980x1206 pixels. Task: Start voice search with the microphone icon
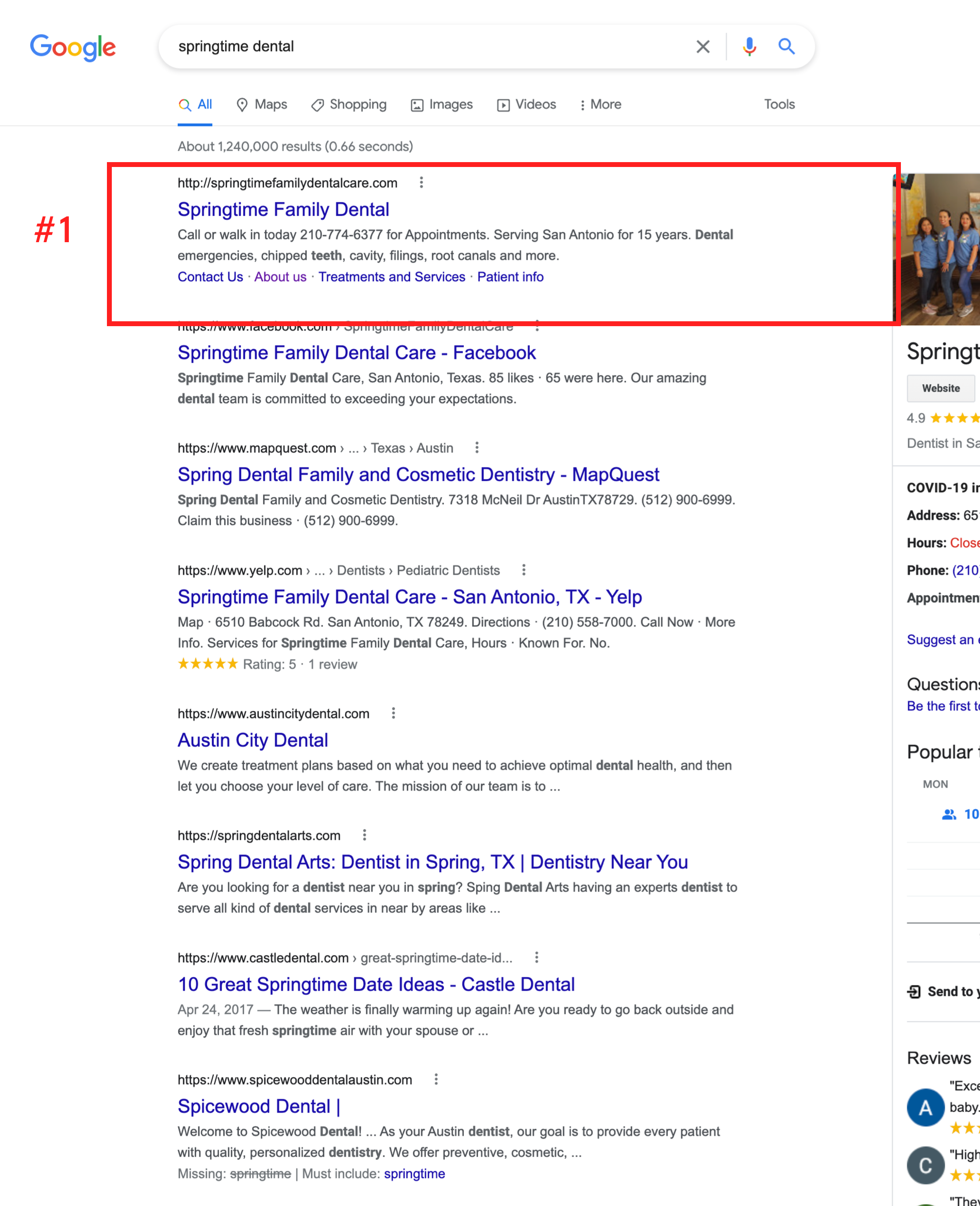749,46
